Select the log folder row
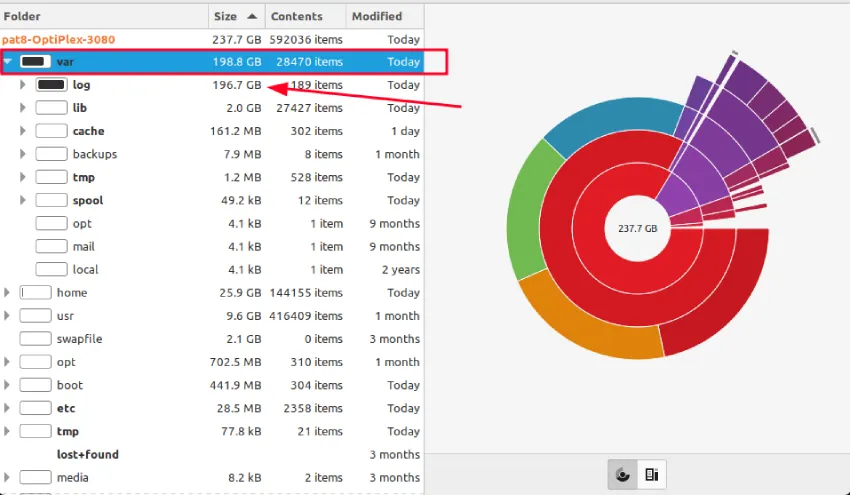Image resolution: width=850 pixels, height=495 pixels. point(212,85)
